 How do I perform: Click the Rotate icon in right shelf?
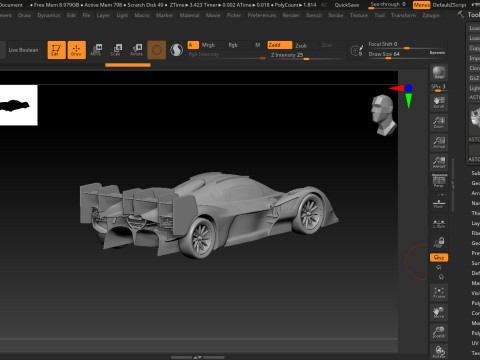tap(439, 352)
